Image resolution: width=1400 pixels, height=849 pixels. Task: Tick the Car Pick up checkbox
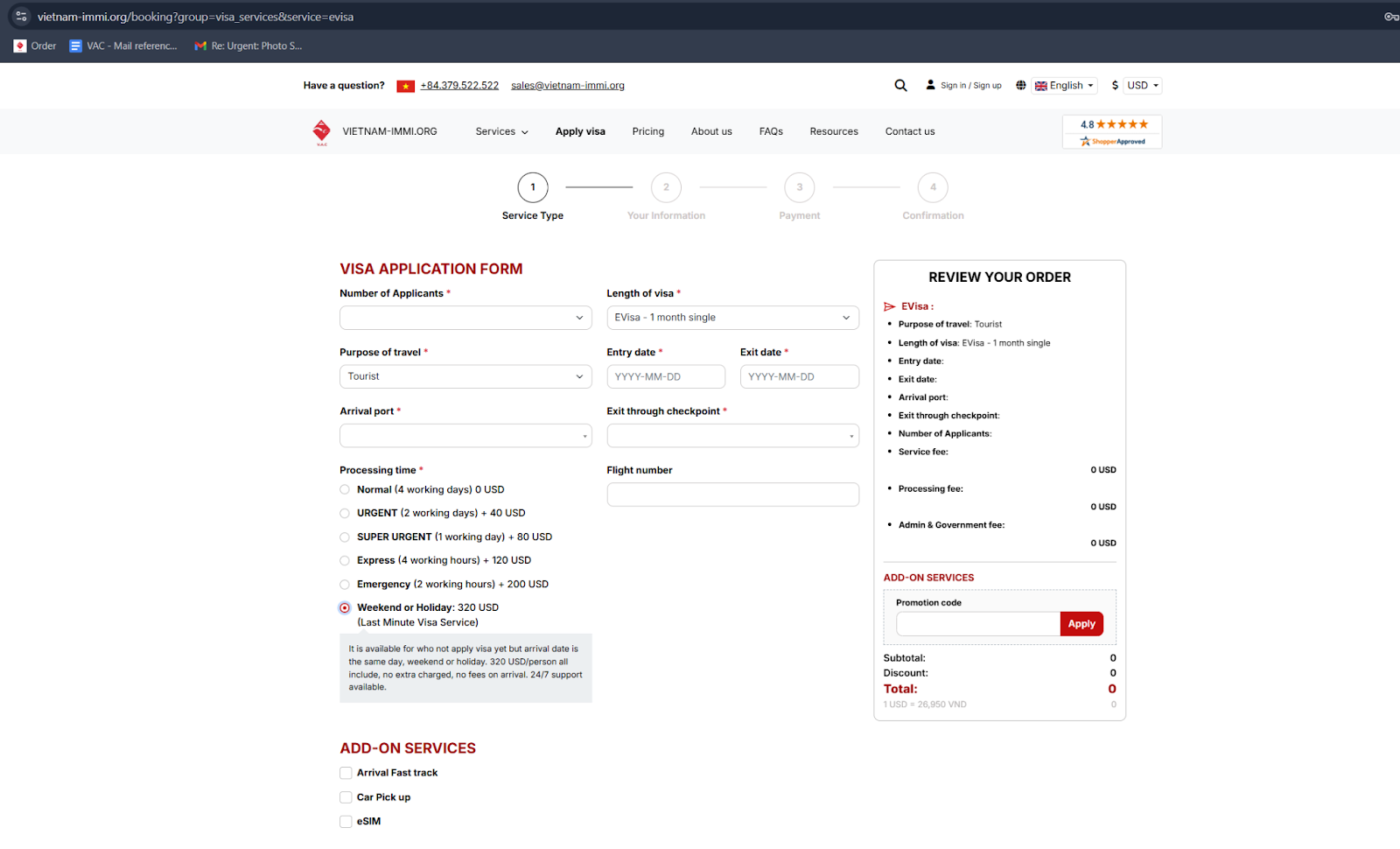[x=346, y=797]
